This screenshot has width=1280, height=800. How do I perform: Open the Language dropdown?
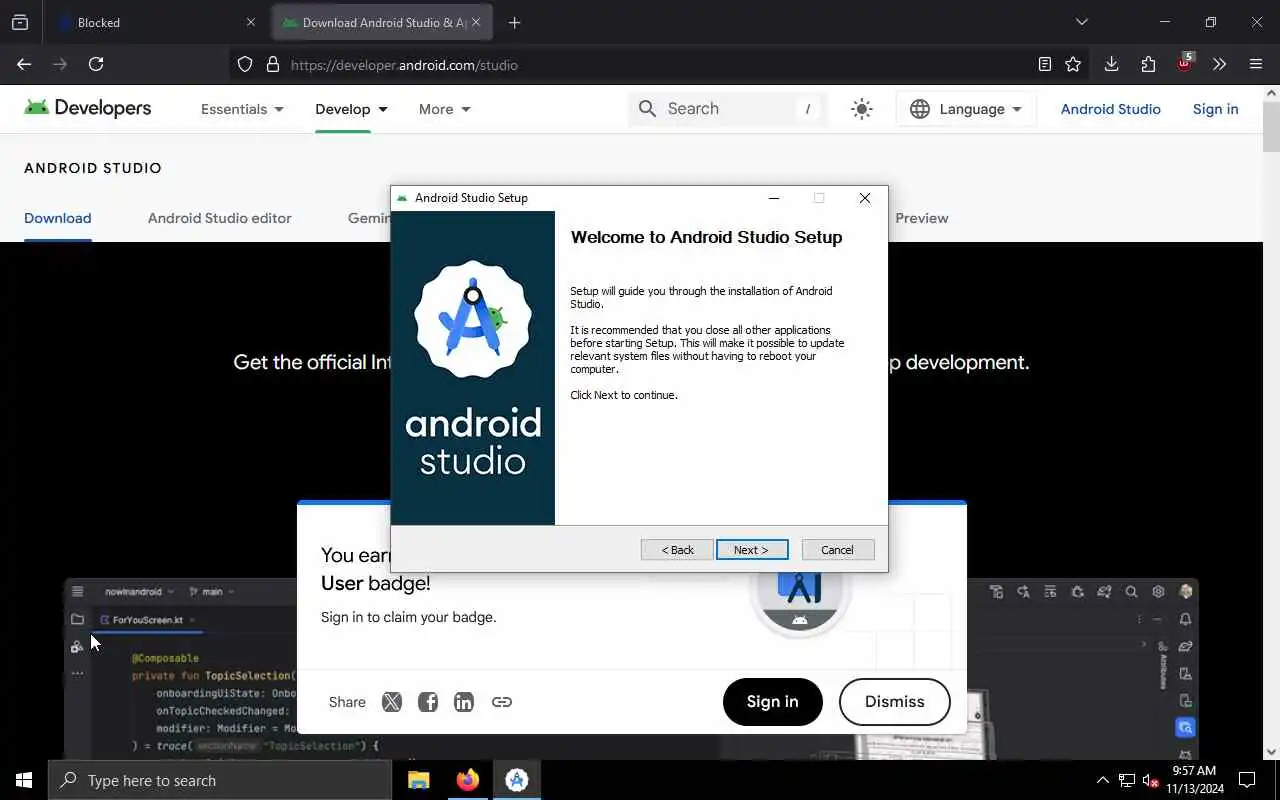pyautogui.click(x=966, y=109)
